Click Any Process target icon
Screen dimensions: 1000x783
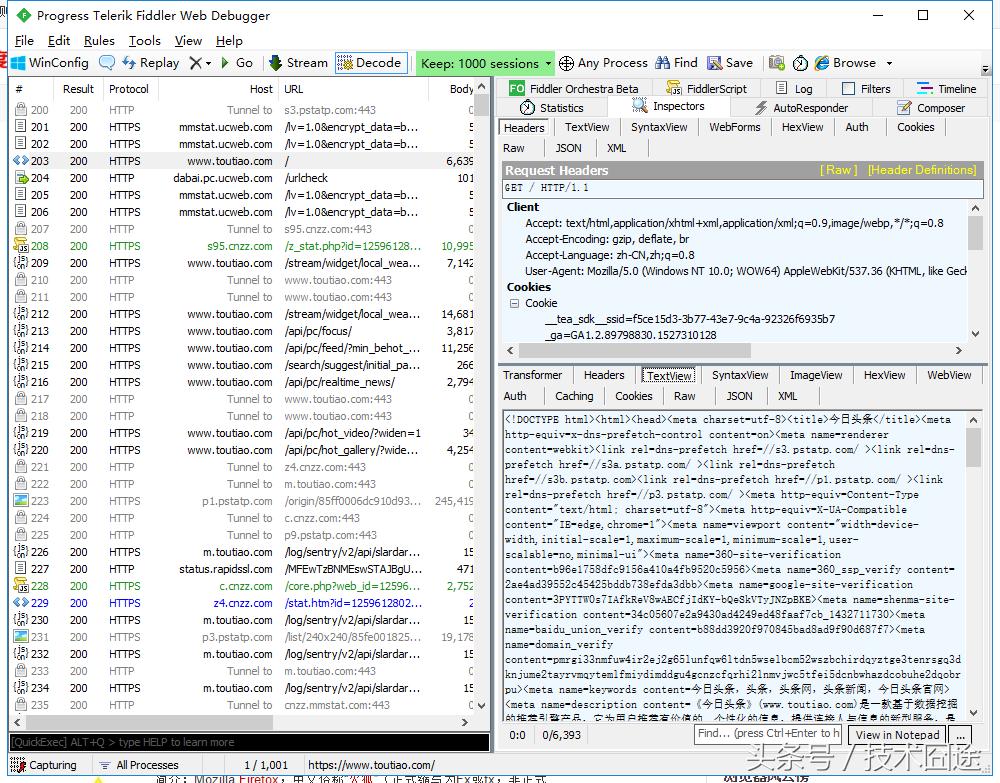566,63
